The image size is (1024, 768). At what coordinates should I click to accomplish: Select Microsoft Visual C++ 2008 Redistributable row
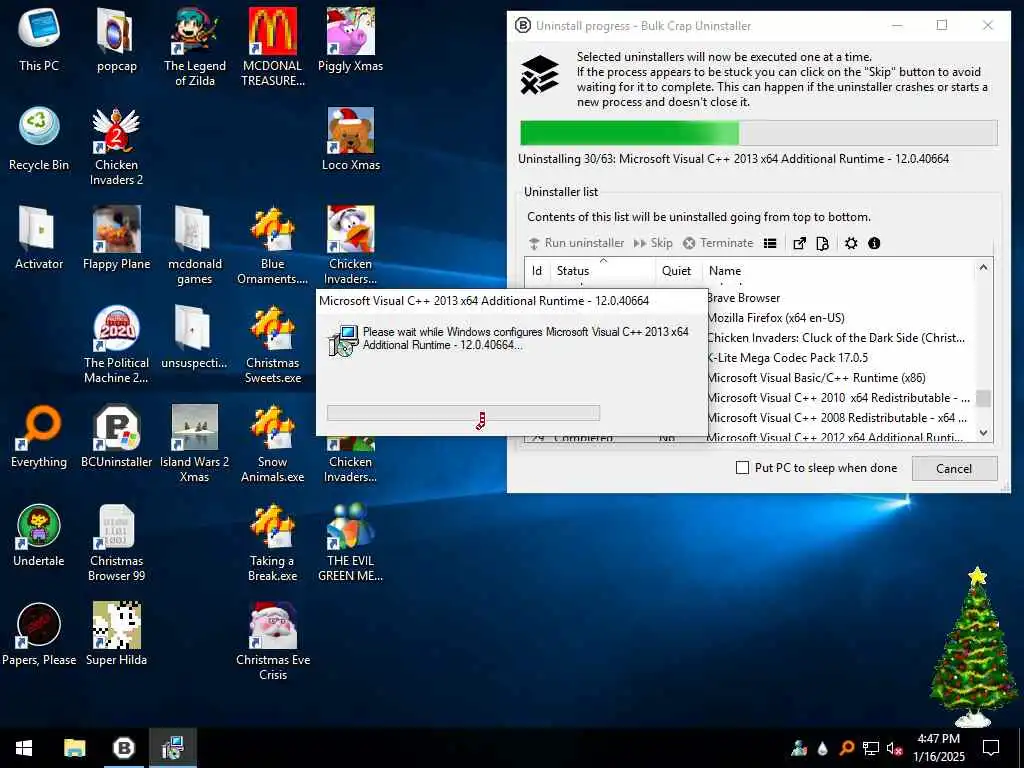pyautogui.click(x=841, y=418)
